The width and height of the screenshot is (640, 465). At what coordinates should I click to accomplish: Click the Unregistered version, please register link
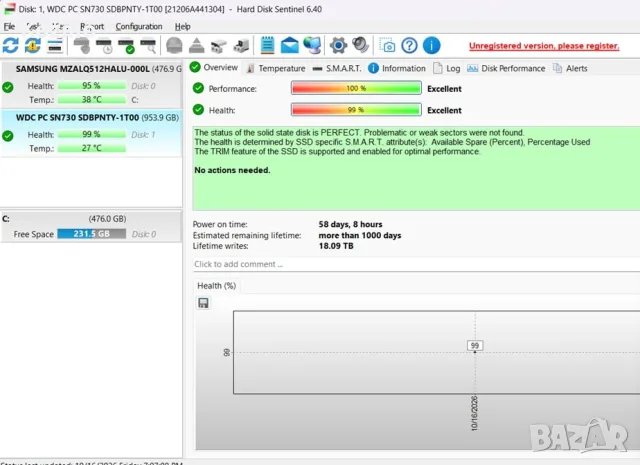(544, 46)
